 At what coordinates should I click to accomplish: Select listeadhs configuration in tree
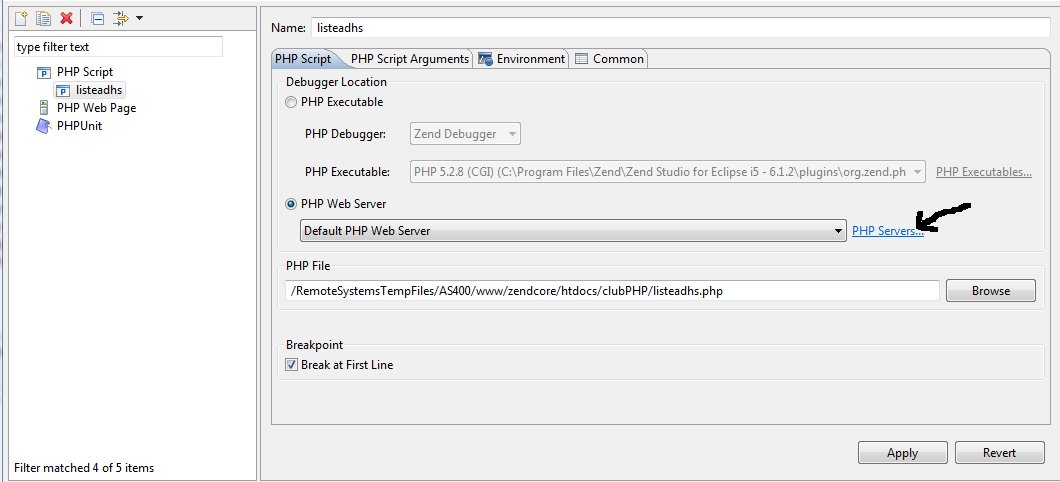pos(99,90)
